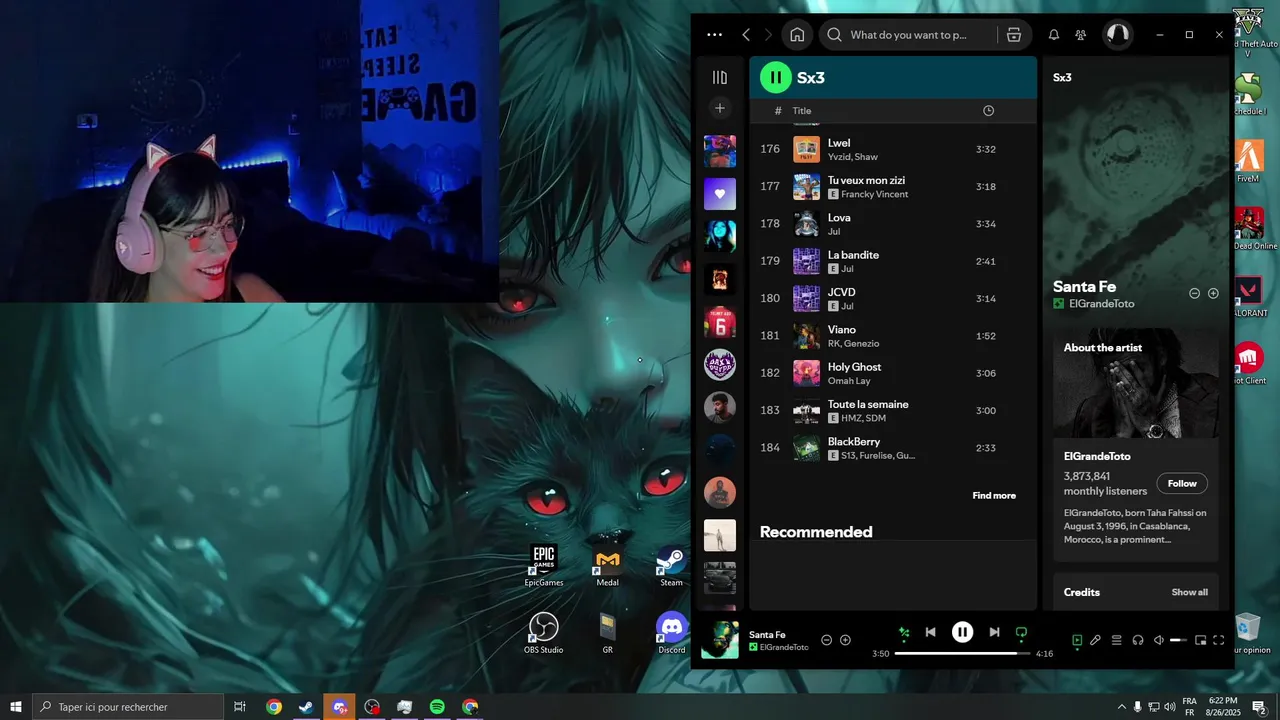Viewport: 1280px width, 720px height.
Task: Open Windows Start menu
Action: point(16,707)
